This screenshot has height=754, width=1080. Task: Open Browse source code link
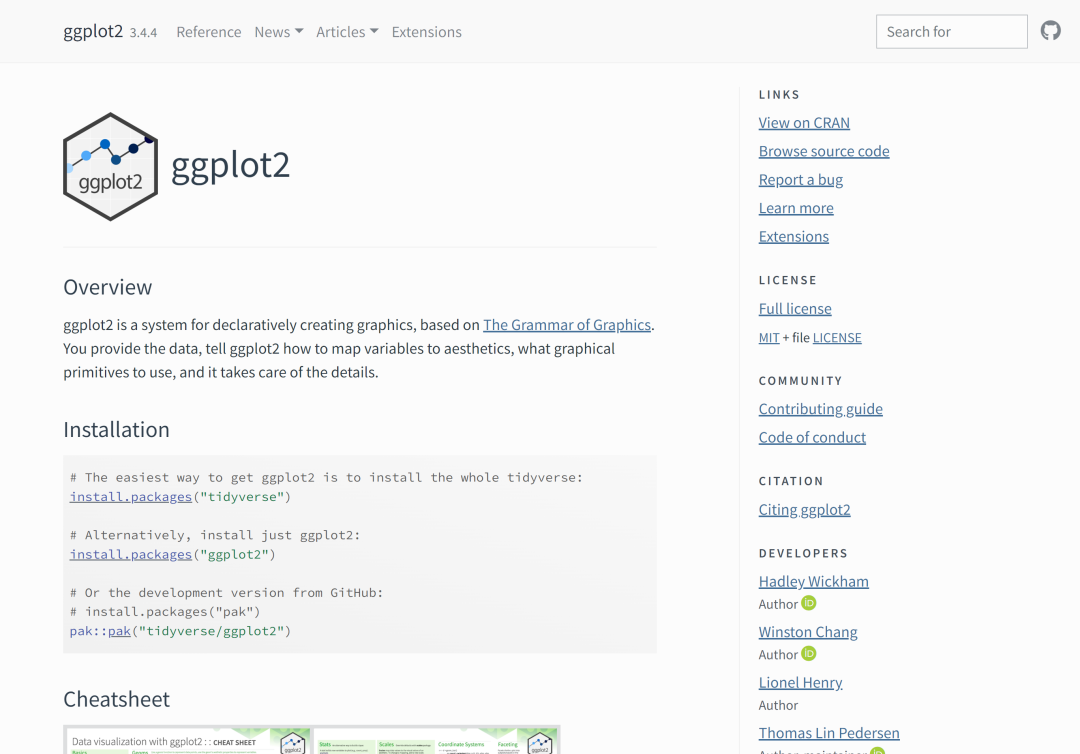pyautogui.click(x=824, y=151)
